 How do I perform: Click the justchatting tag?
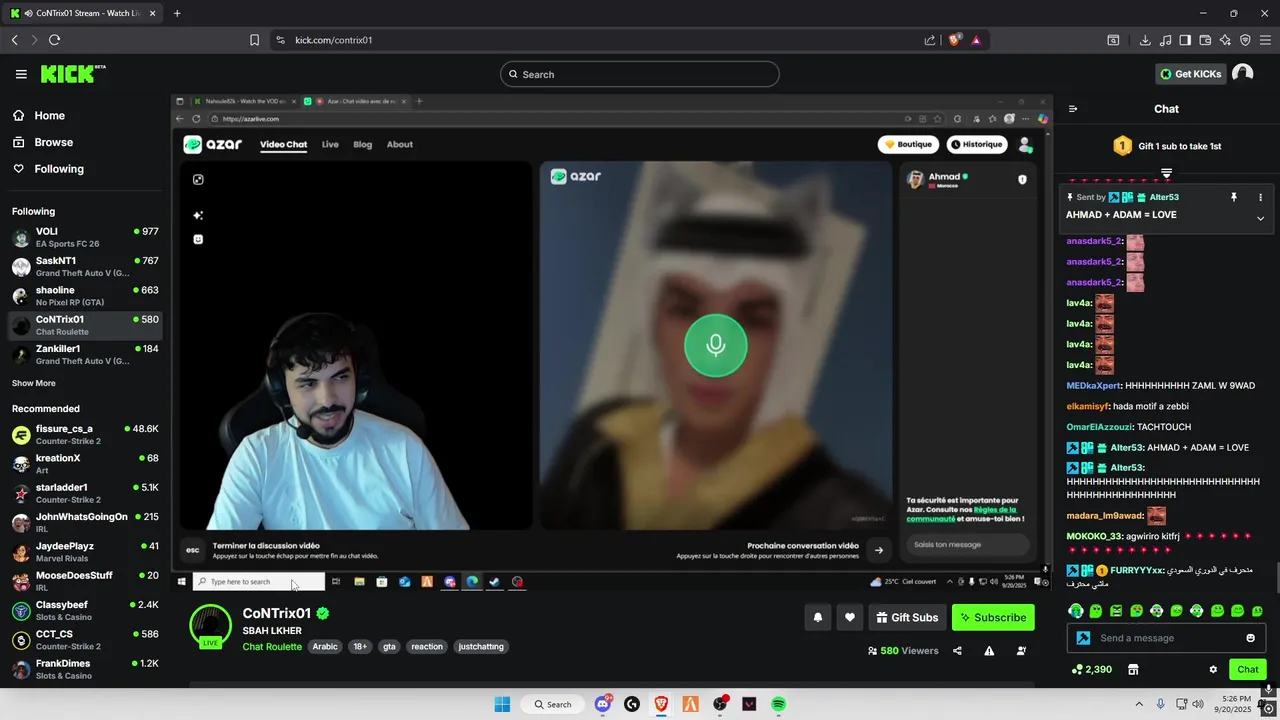coord(481,647)
